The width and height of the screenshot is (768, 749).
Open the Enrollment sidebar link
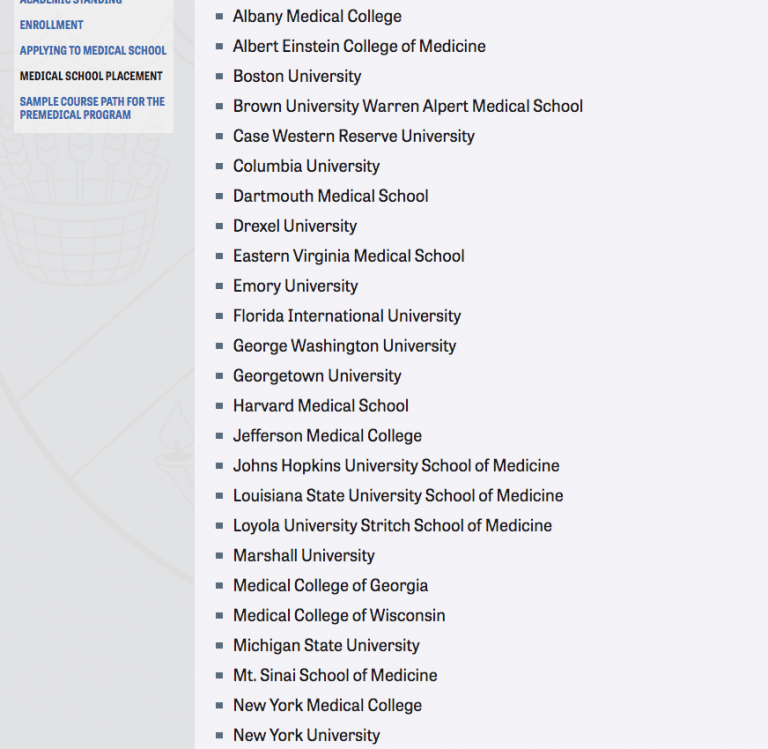[x=51, y=25]
